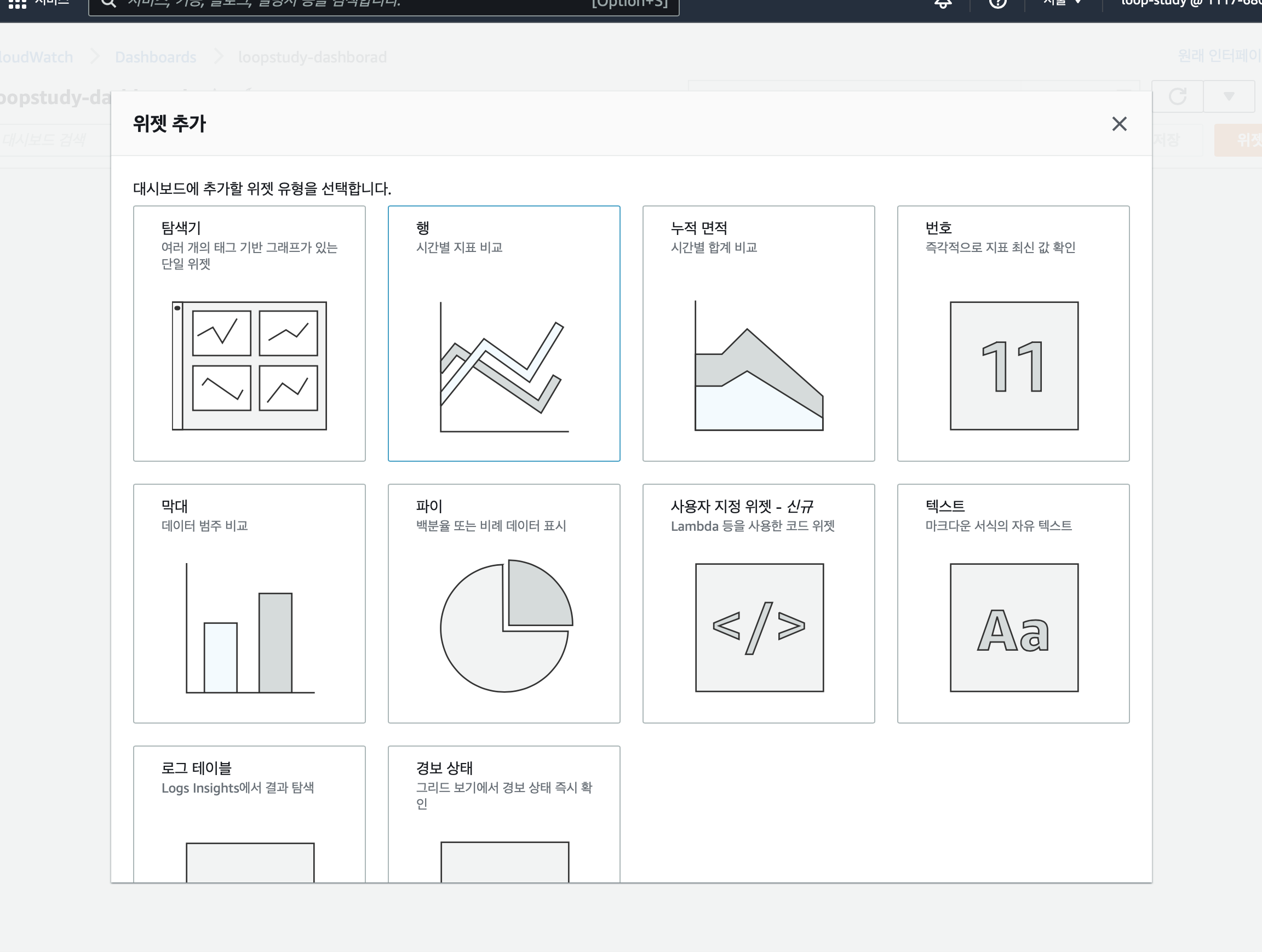This screenshot has height=952, width=1262.
Task: Pick the Number (번호) widget icon
Action: coord(1014,365)
